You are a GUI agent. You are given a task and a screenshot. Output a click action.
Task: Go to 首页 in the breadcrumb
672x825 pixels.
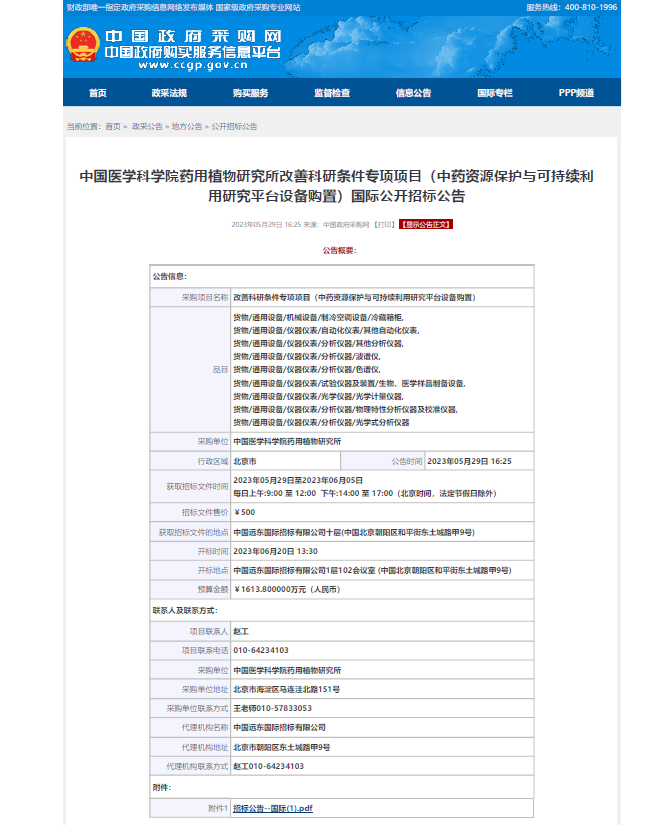(113, 126)
